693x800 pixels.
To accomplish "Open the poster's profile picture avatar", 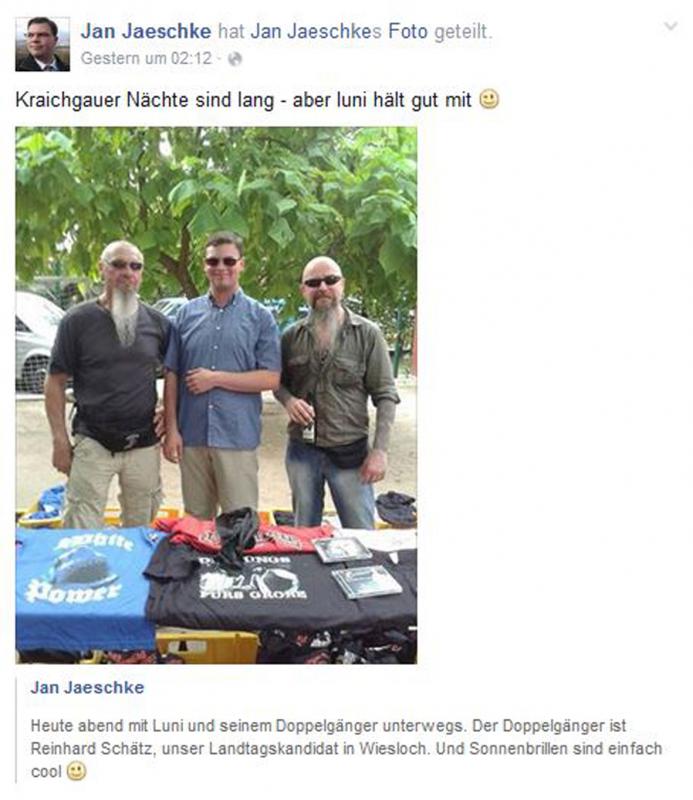I will tap(42, 44).
